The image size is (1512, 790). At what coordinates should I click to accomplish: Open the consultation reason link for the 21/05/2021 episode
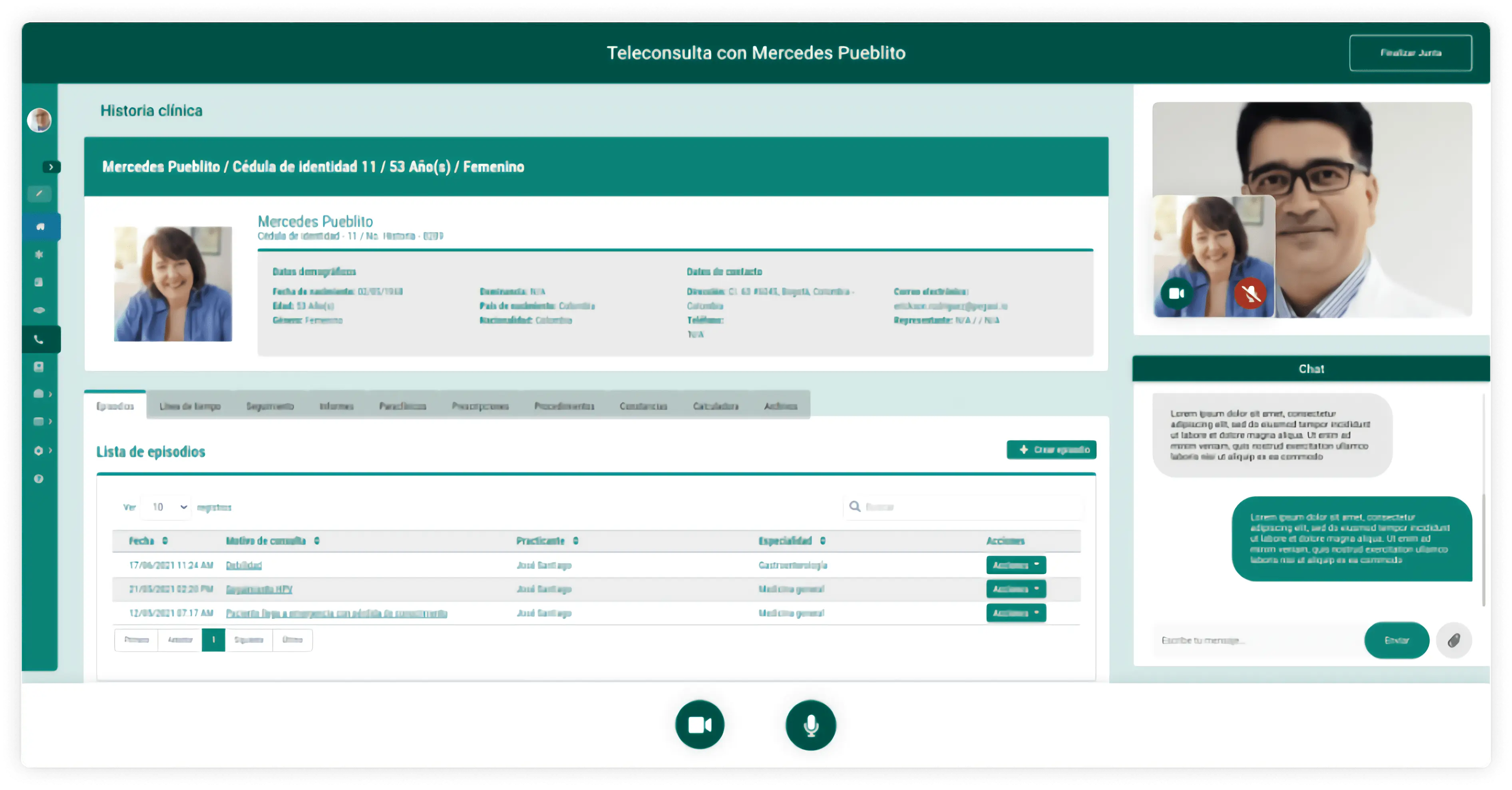pos(259,589)
